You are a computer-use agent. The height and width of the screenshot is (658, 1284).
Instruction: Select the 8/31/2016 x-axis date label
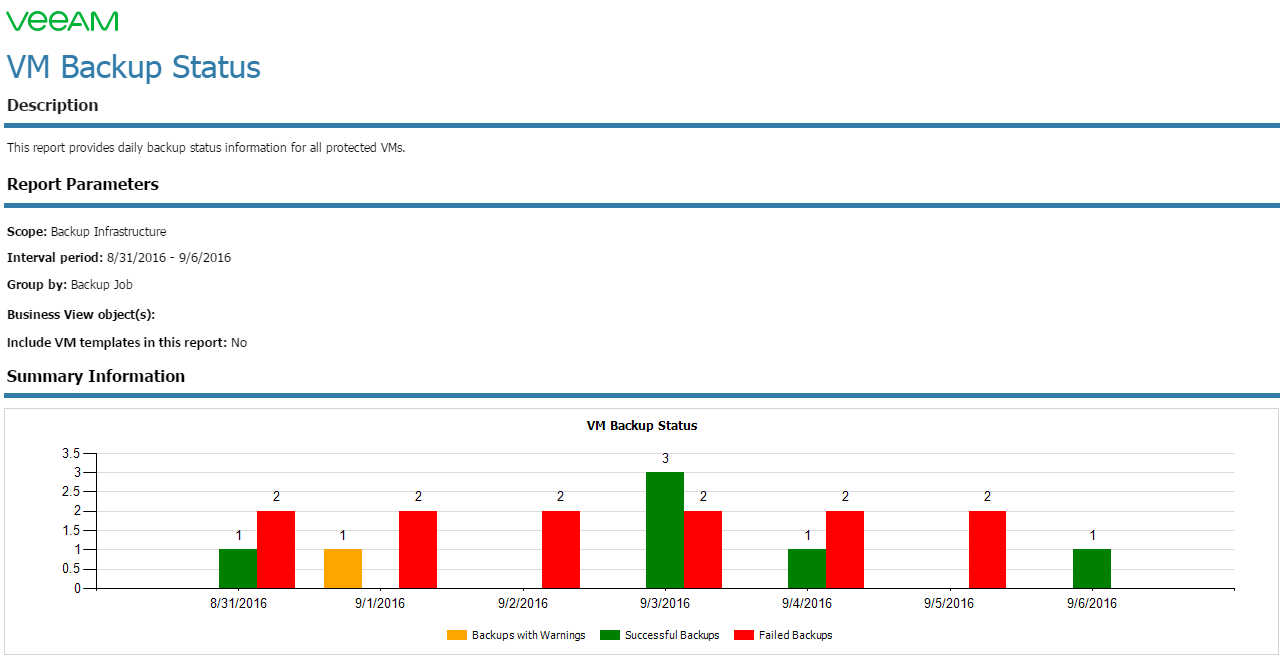tap(238, 603)
